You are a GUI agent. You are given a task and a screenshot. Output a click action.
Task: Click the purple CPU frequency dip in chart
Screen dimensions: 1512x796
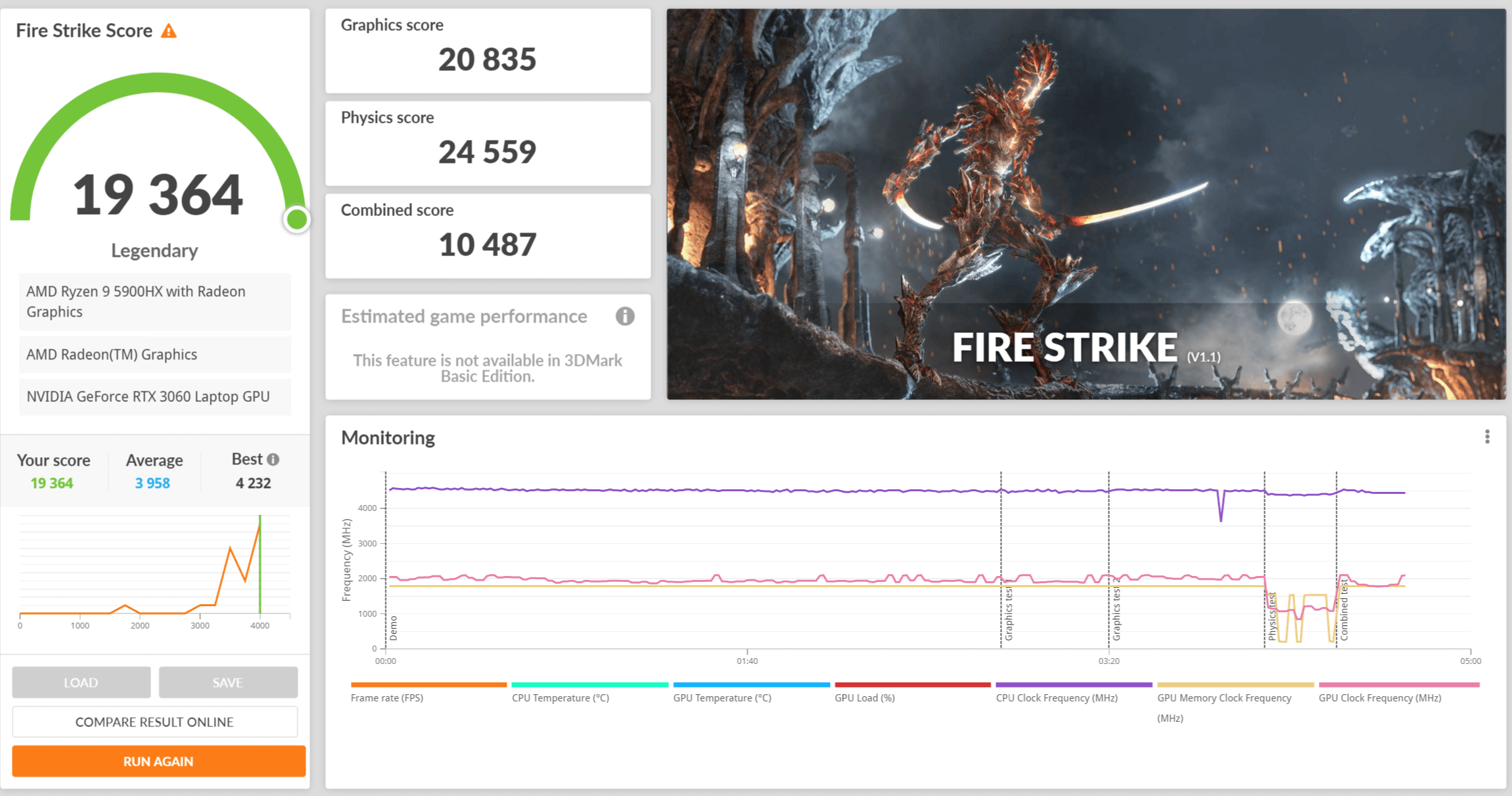click(1221, 506)
